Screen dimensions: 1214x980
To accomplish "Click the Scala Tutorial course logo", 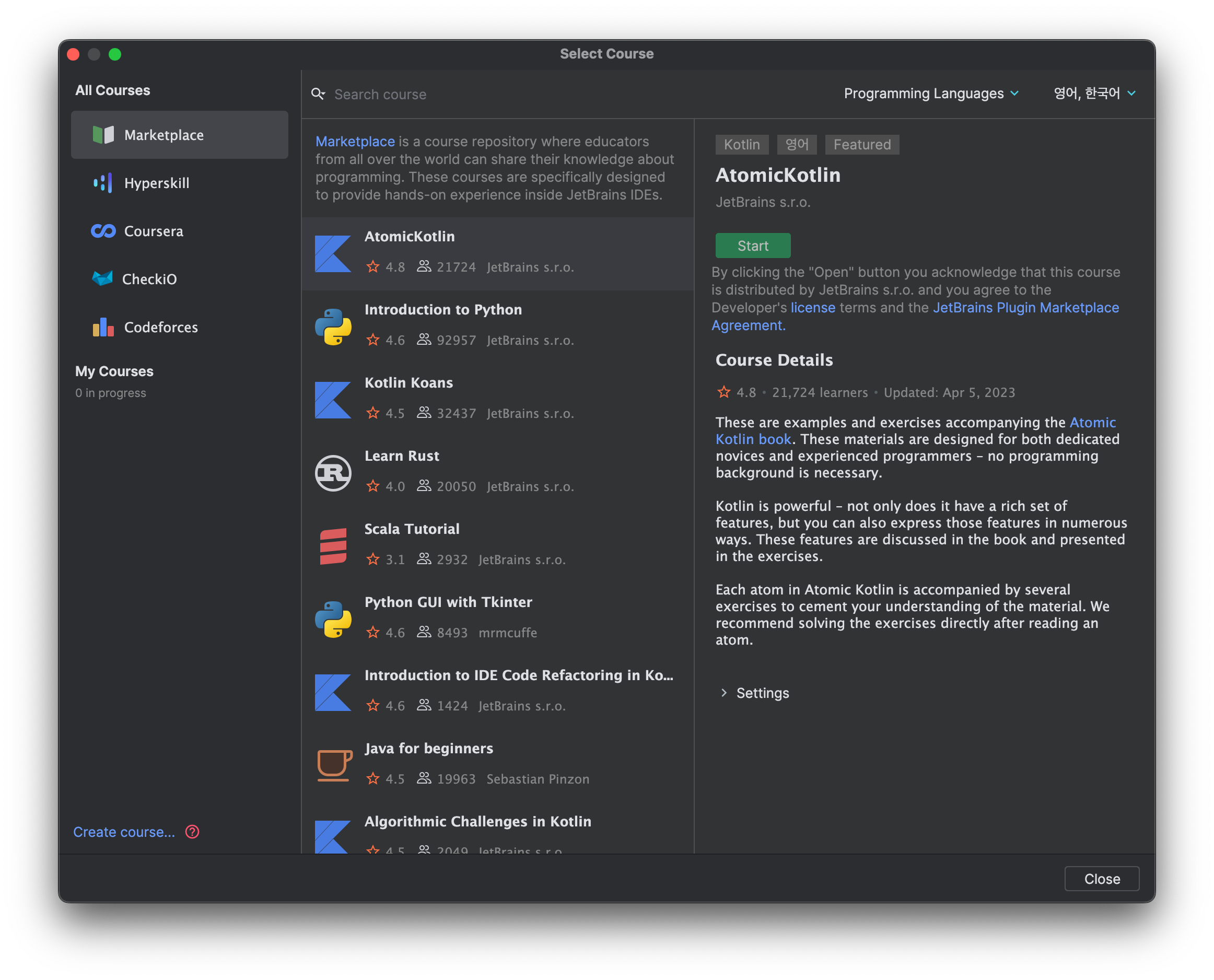I will click(x=333, y=546).
